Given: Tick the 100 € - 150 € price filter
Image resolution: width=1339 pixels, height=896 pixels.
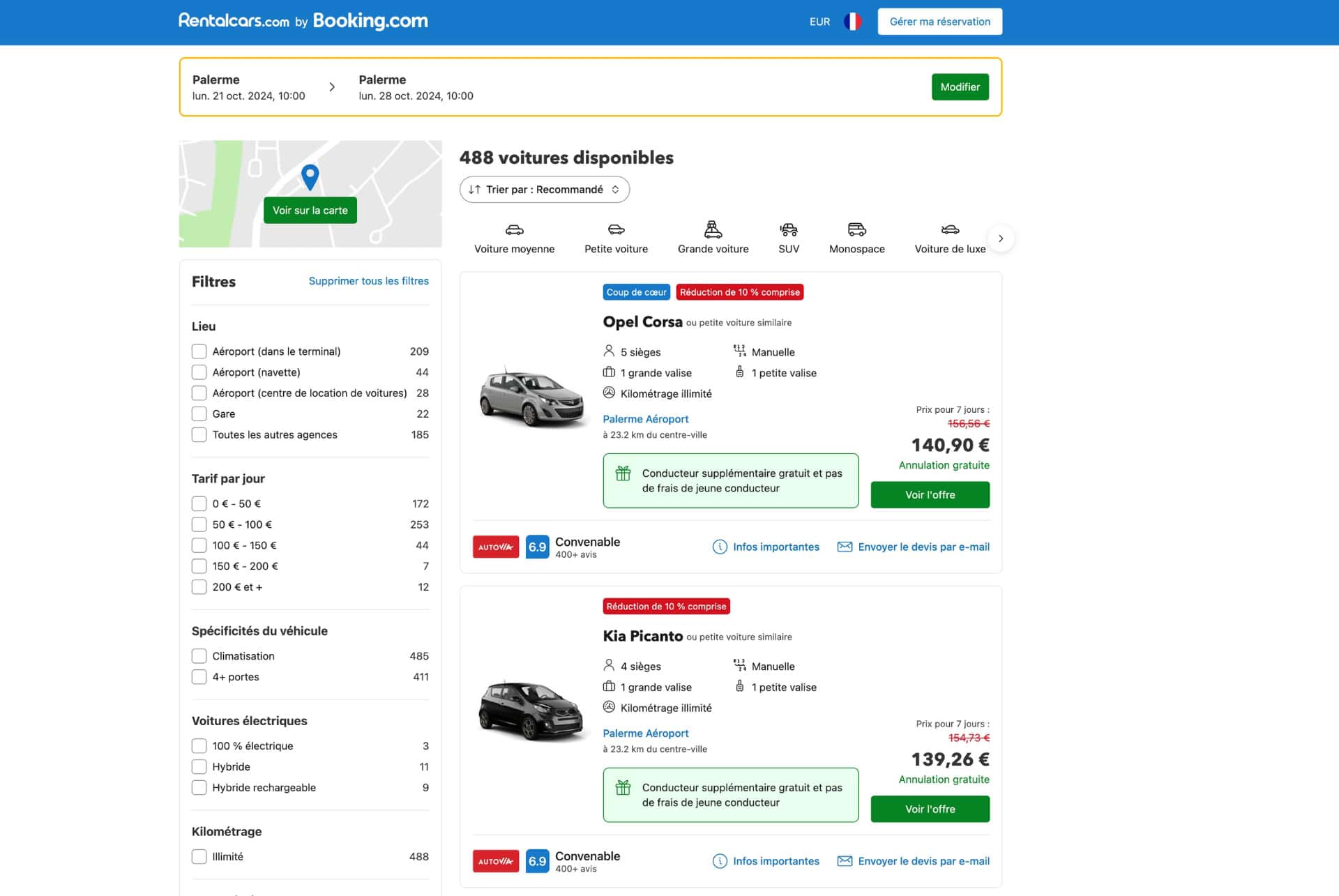Looking at the screenshot, I should coord(199,545).
